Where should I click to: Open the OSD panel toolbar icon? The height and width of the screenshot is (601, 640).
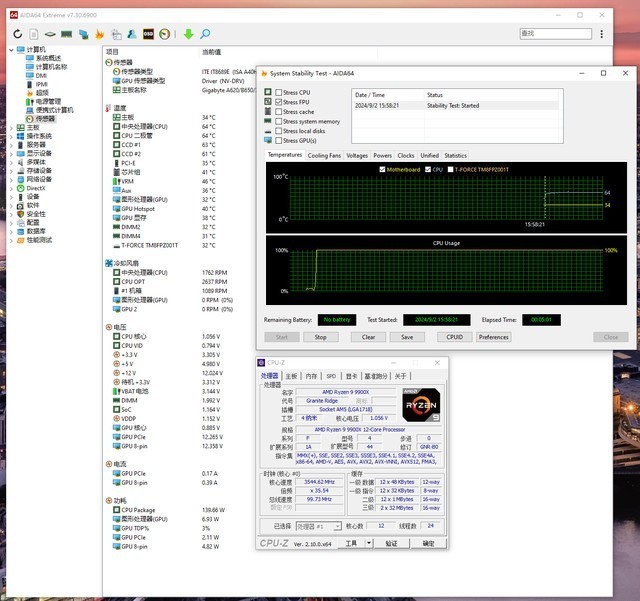148,34
